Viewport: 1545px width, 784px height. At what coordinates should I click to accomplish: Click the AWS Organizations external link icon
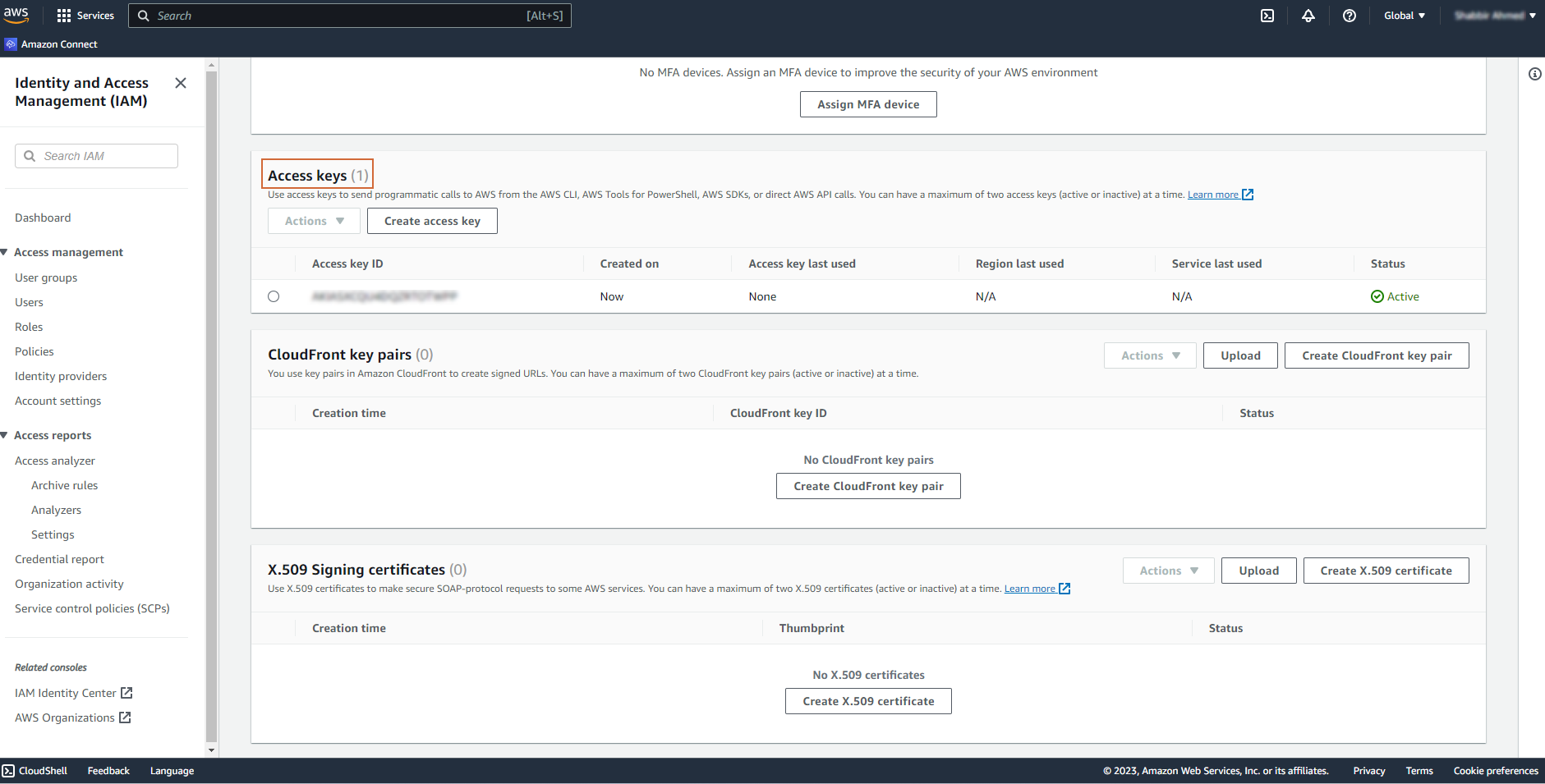pyautogui.click(x=126, y=717)
